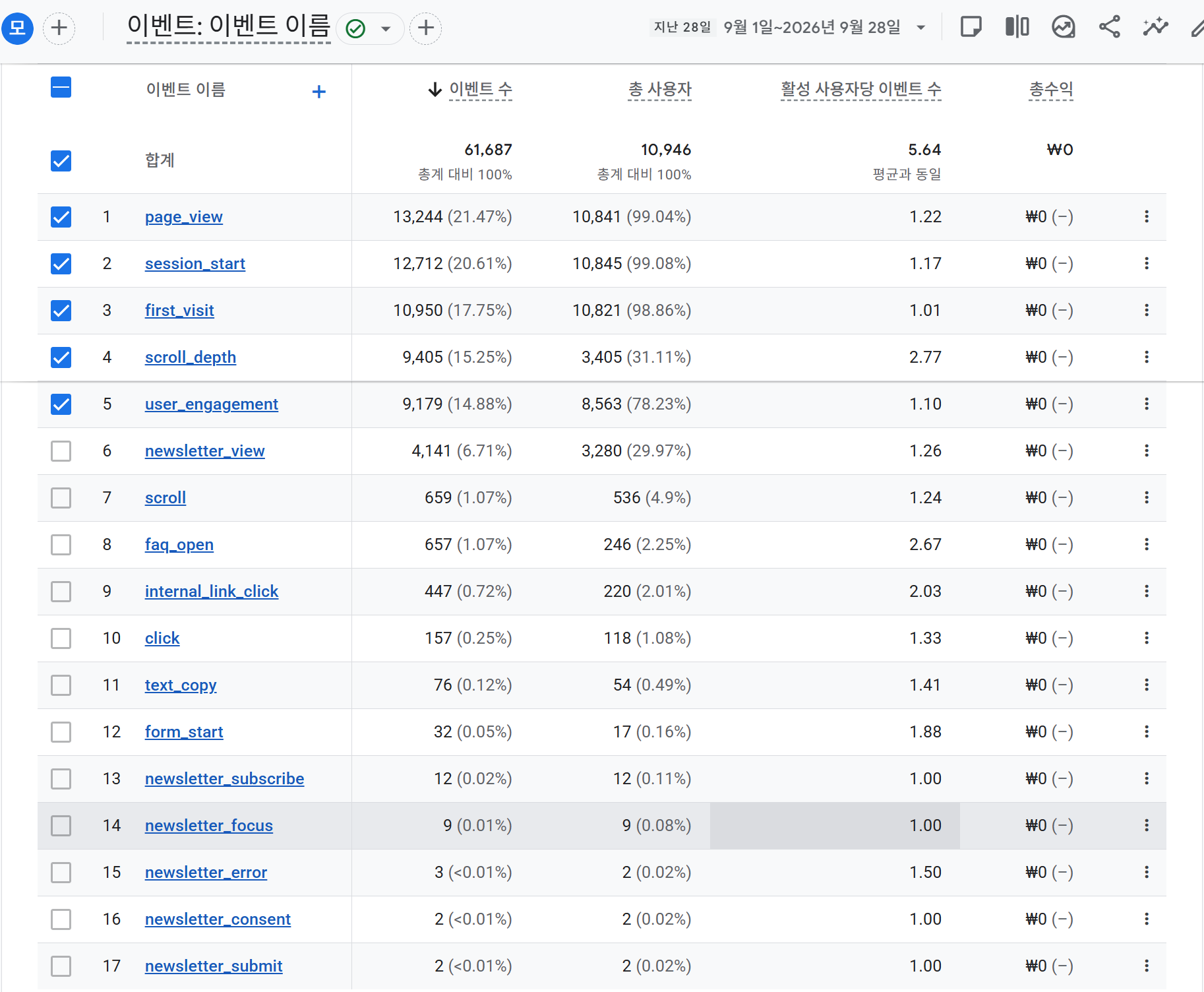Uncheck the 합계 totals checkbox
Viewport: 1204px width, 992px height.
[x=61, y=160]
